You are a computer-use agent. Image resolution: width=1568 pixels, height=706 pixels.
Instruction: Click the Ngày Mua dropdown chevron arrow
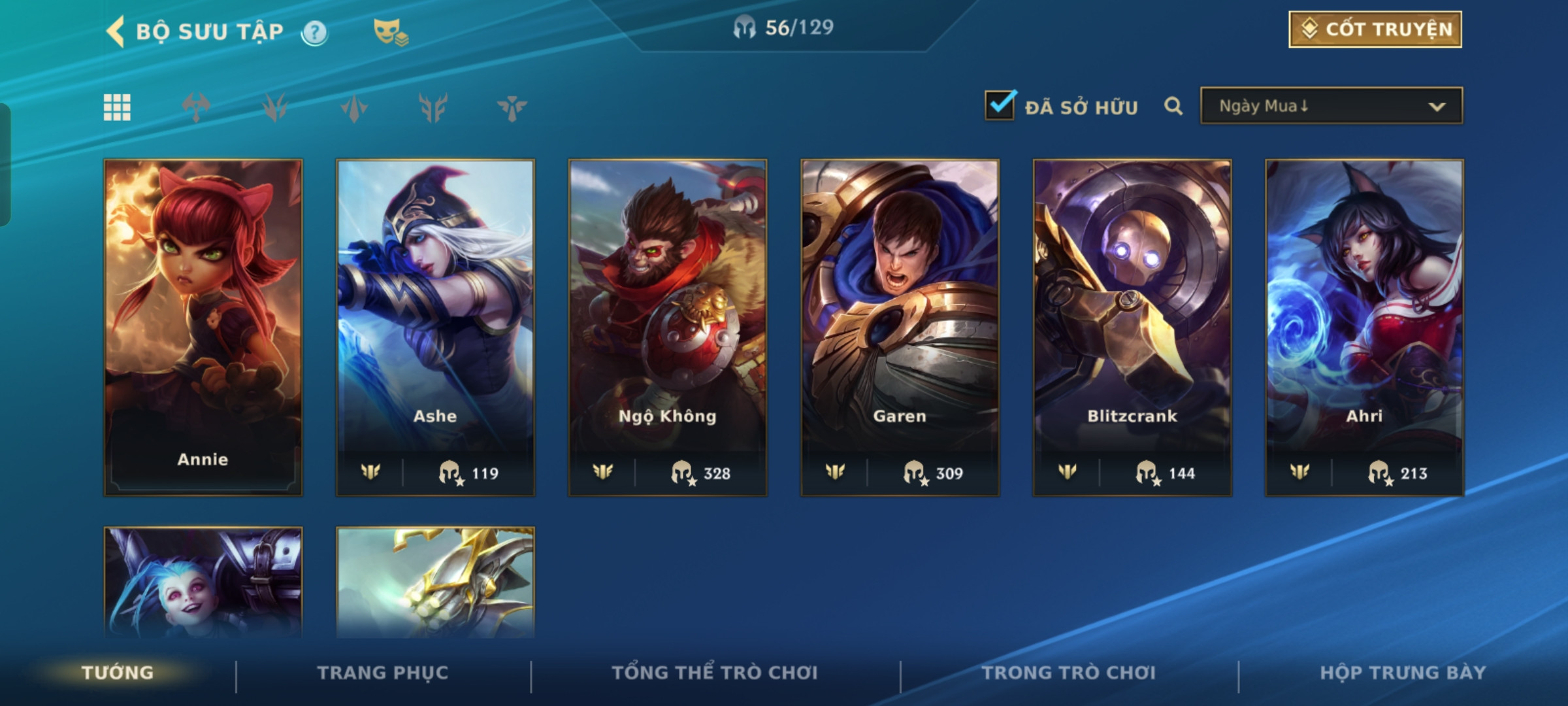pos(1437,107)
